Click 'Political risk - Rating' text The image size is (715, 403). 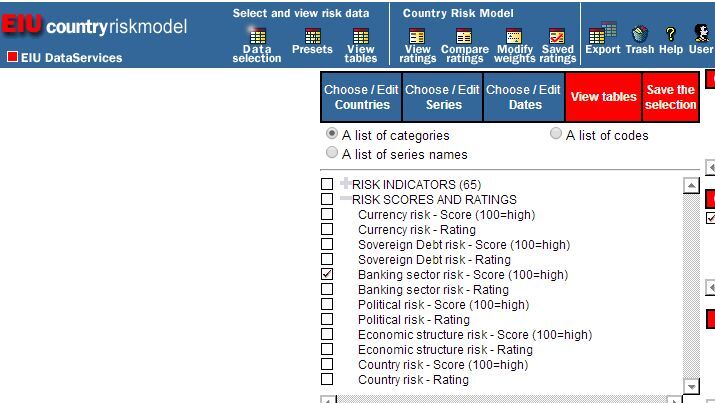tap(414, 320)
